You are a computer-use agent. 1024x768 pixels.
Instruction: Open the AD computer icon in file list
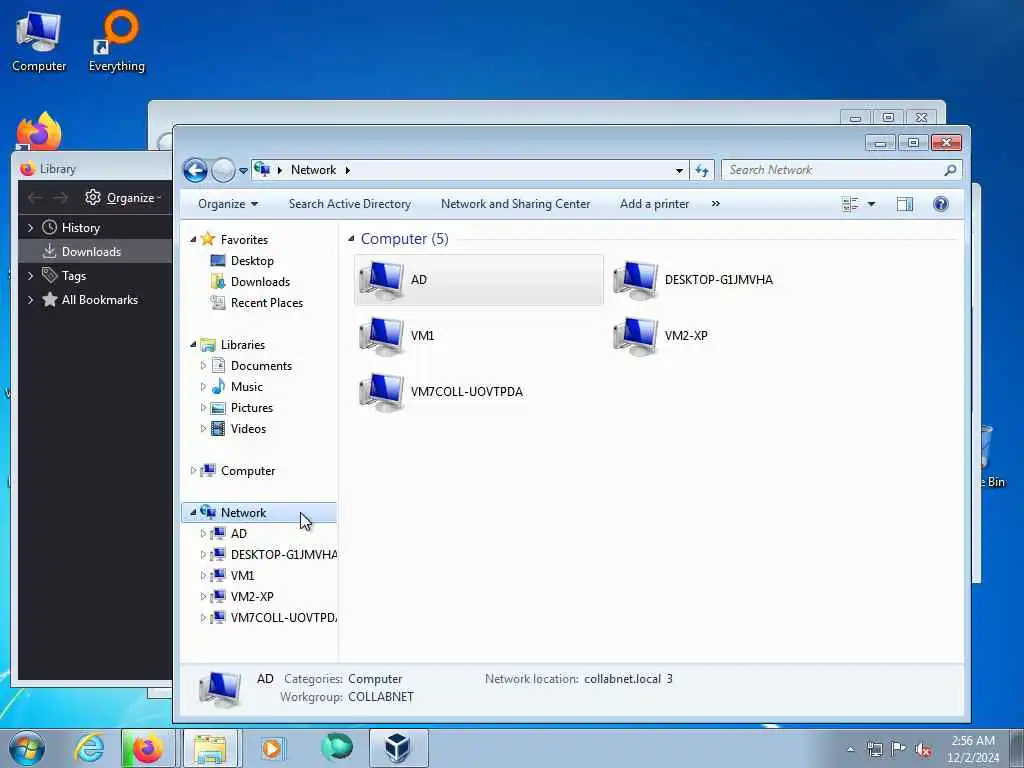(x=381, y=280)
